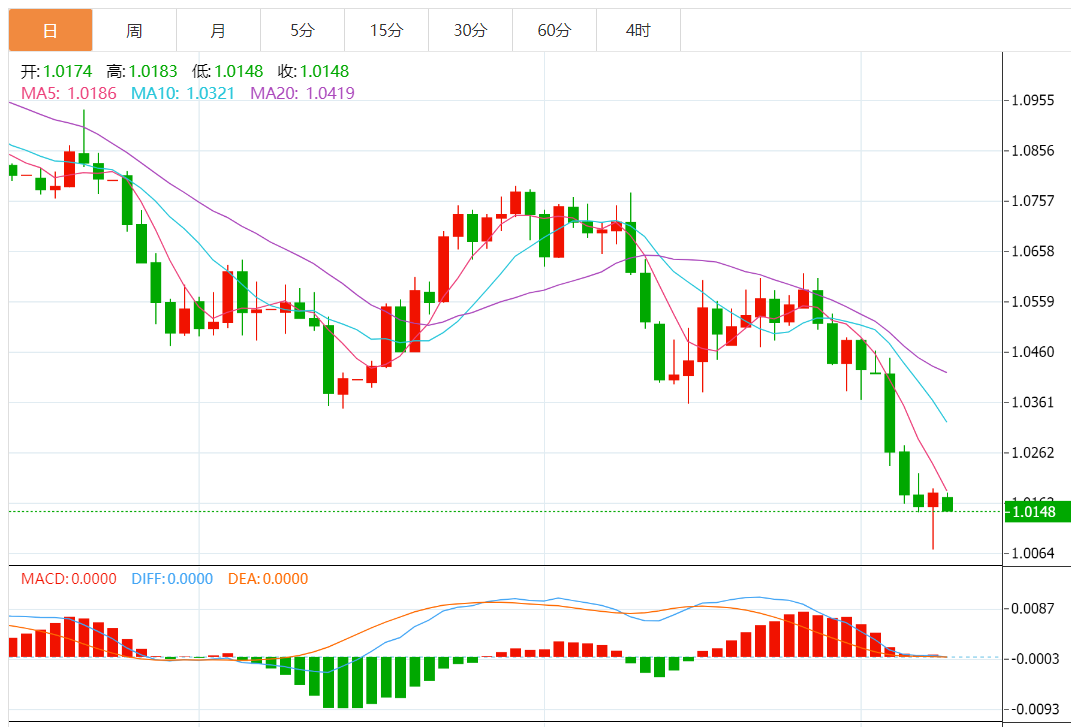Screen dimensions: 1071x727
Task: Click the 1.0460 price axis label
Action: click(1033, 352)
